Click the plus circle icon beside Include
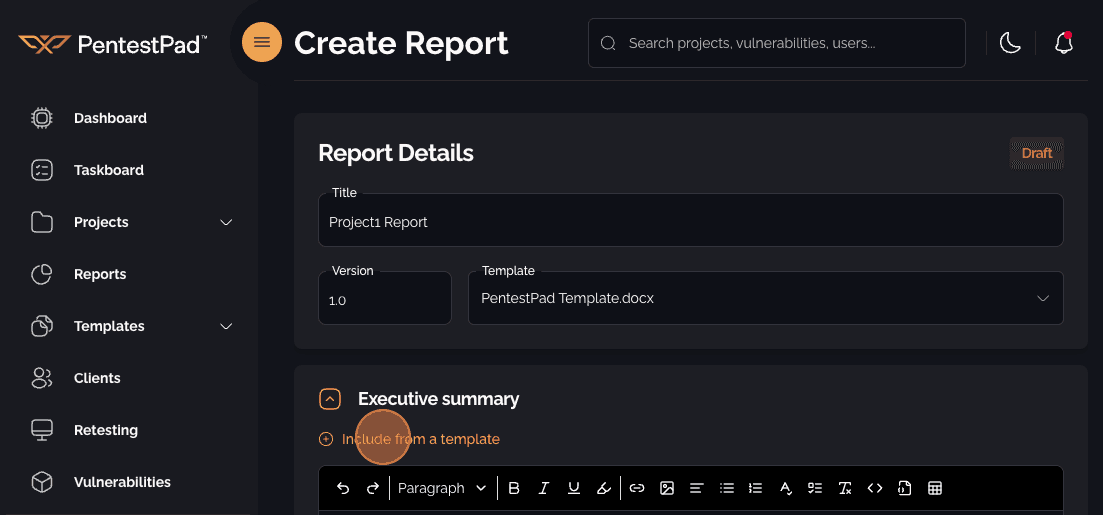Image resolution: width=1103 pixels, height=515 pixels. (326, 440)
